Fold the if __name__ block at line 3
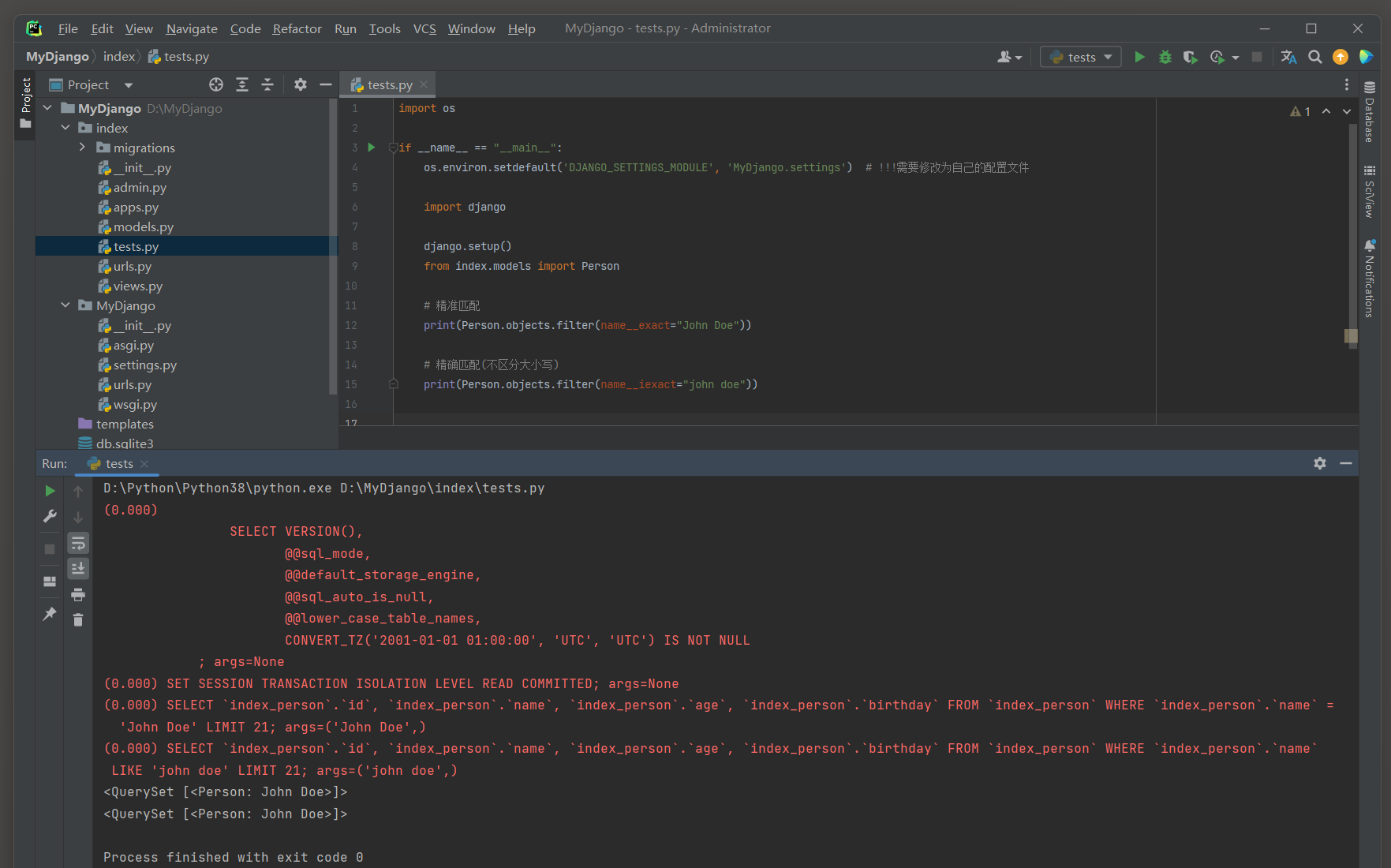1391x868 pixels. click(393, 148)
